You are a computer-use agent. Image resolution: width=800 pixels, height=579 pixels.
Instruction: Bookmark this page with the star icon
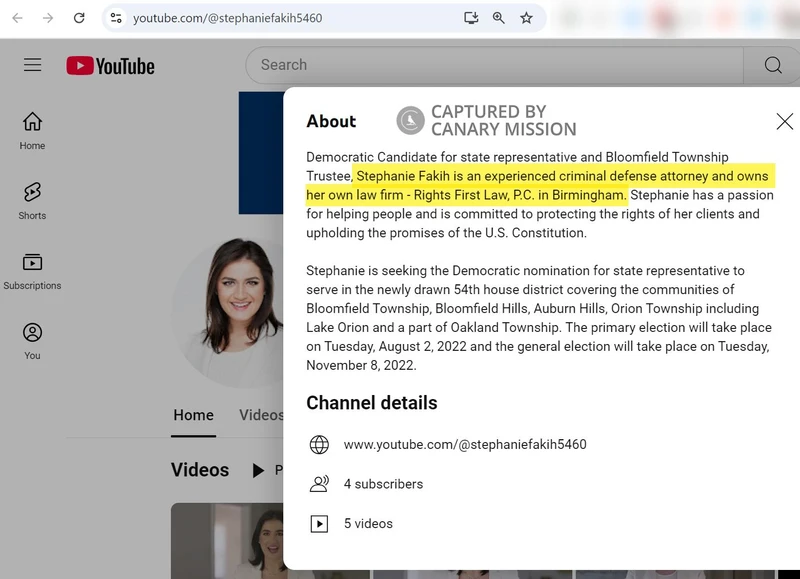click(526, 18)
